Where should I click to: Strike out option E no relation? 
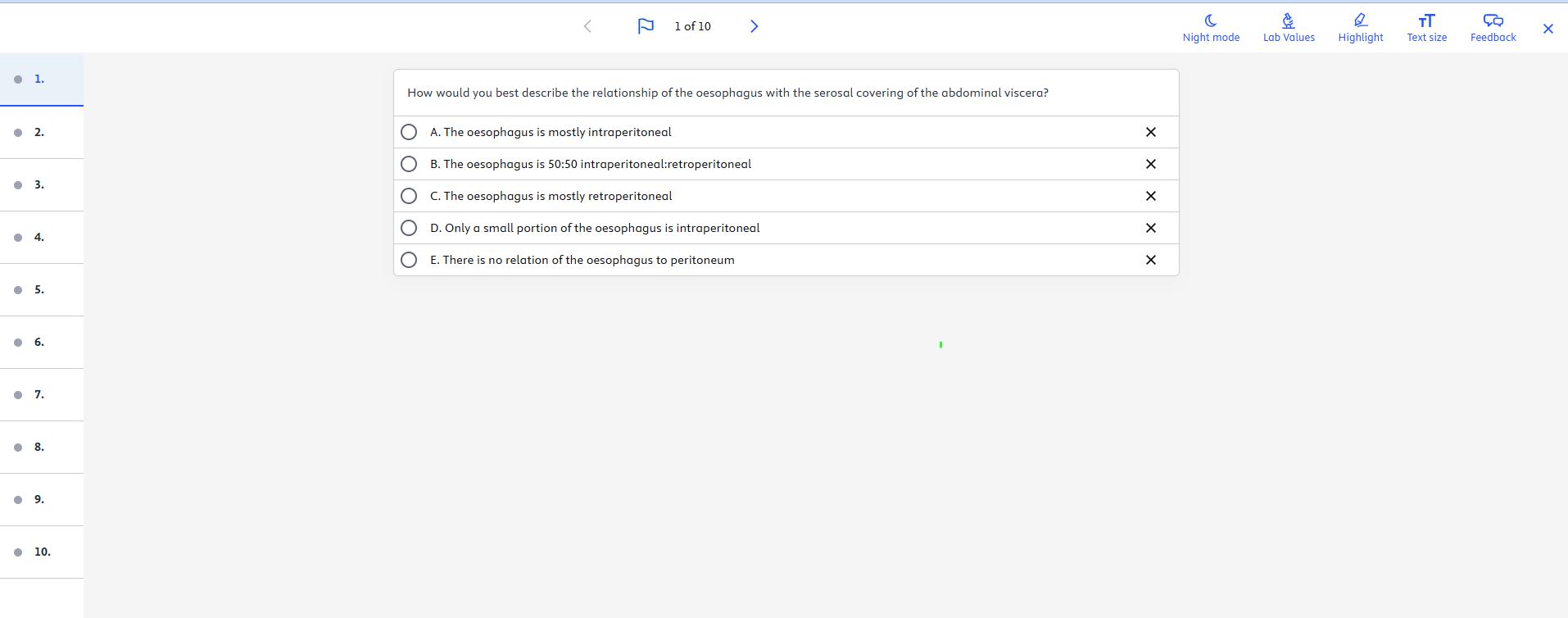click(x=1150, y=260)
